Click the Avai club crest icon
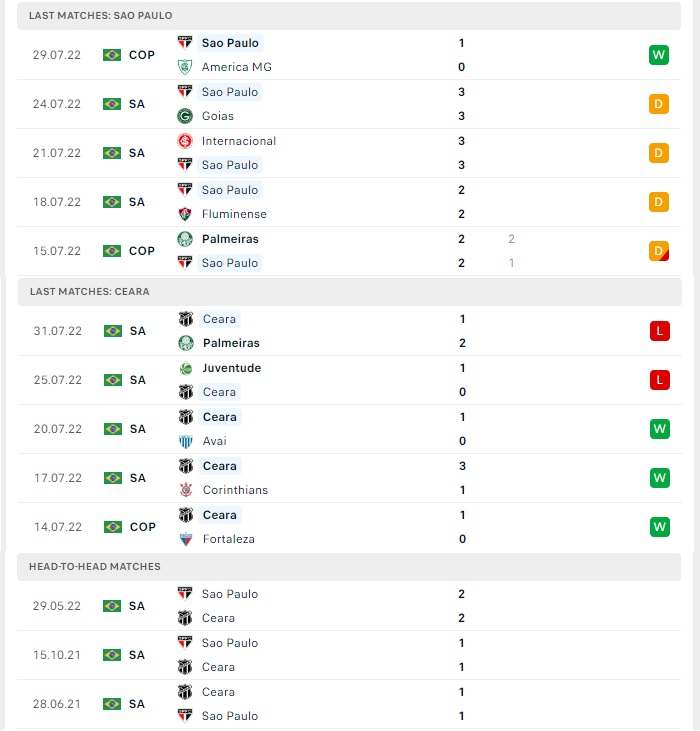The width and height of the screenshot is (700, 731). coord(186,441)
